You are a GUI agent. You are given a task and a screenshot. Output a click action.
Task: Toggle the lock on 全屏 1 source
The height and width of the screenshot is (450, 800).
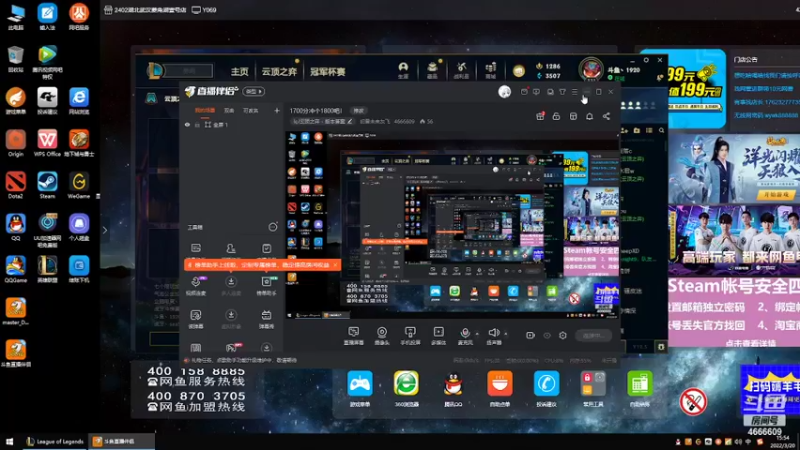click(197, 124)
